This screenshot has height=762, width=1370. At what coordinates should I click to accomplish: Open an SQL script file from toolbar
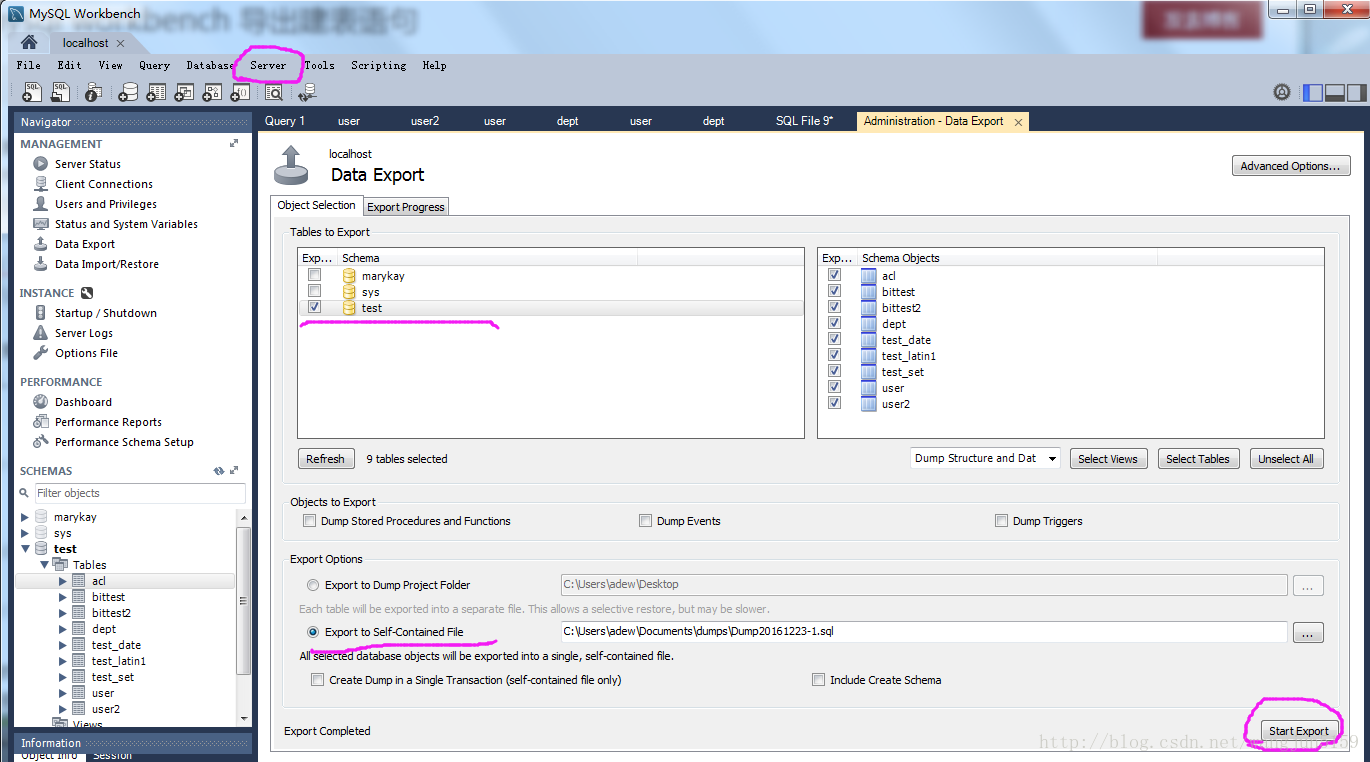(60, 92)
